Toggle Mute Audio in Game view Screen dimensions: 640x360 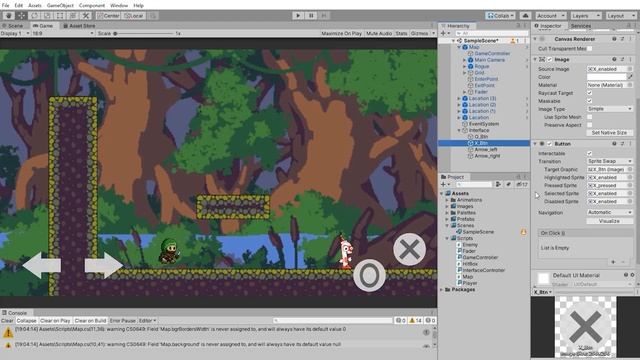pyautogui.click(x=379, y=33)
